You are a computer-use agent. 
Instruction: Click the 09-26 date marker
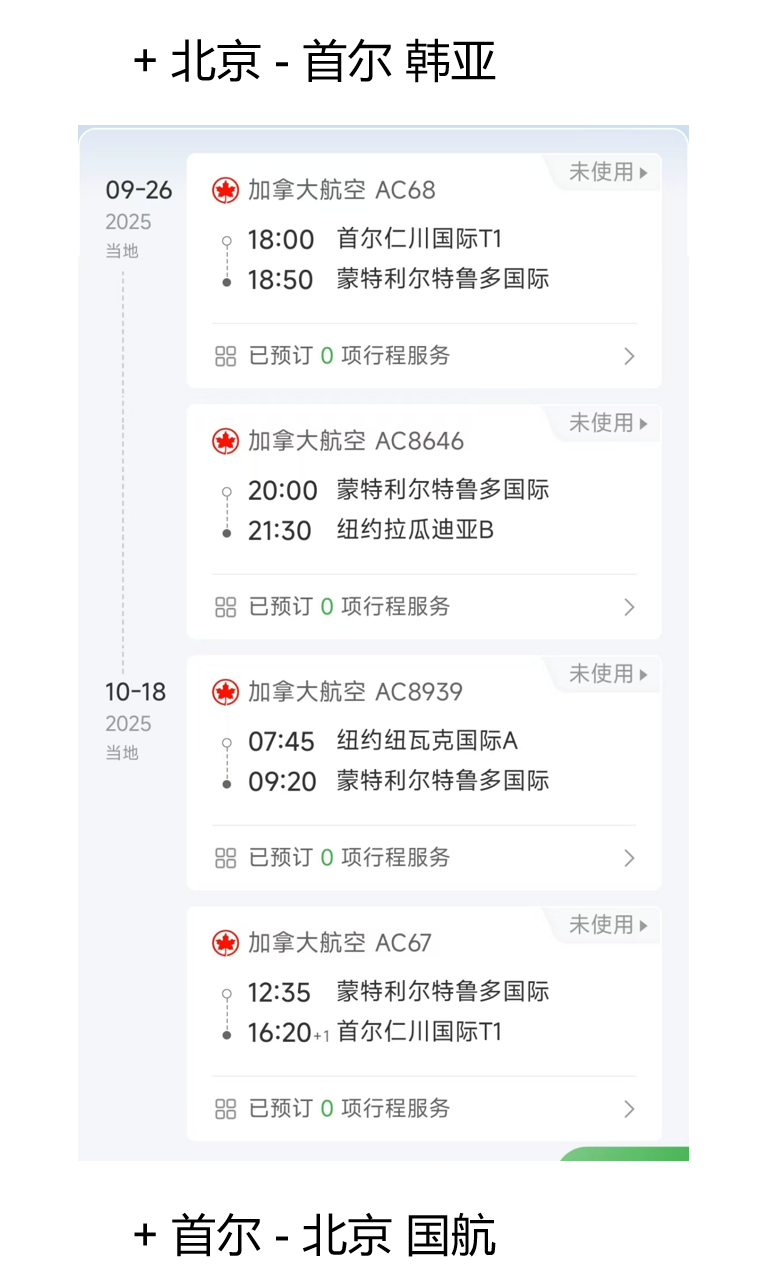pyautogui.click(x=139, y=190)
